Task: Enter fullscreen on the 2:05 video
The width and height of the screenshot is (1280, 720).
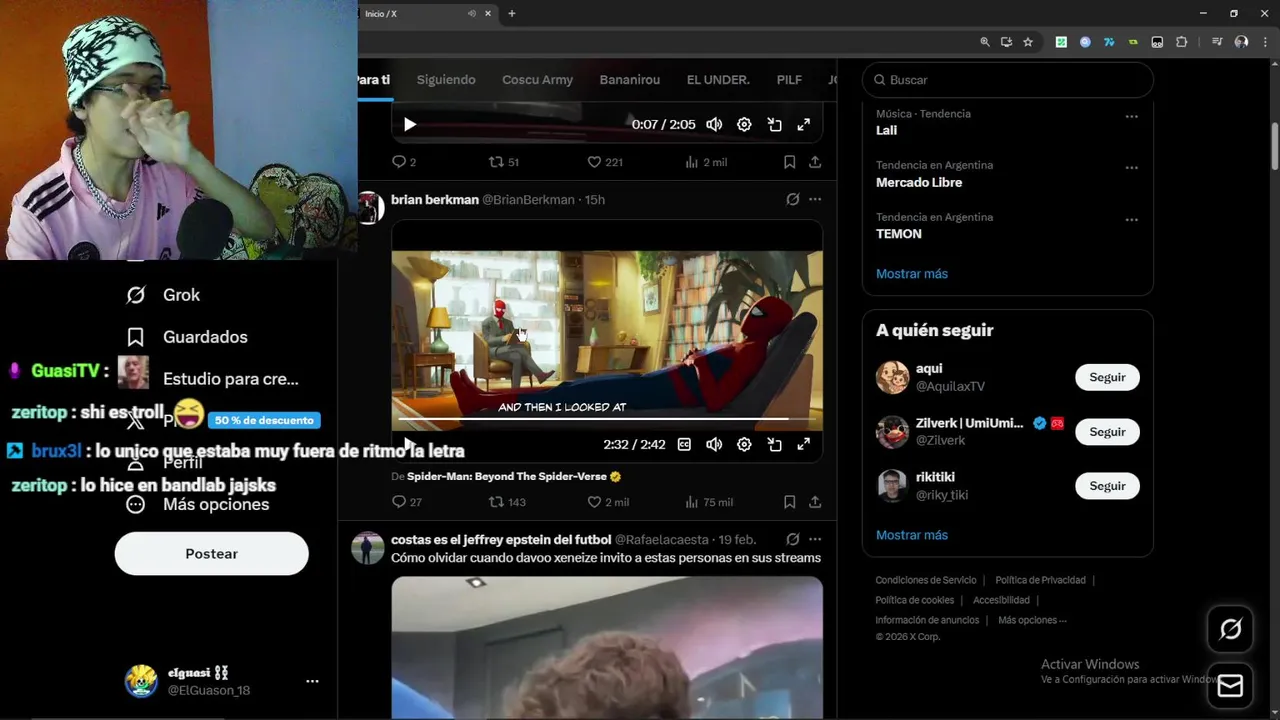Action: click(x=803, y=125)
